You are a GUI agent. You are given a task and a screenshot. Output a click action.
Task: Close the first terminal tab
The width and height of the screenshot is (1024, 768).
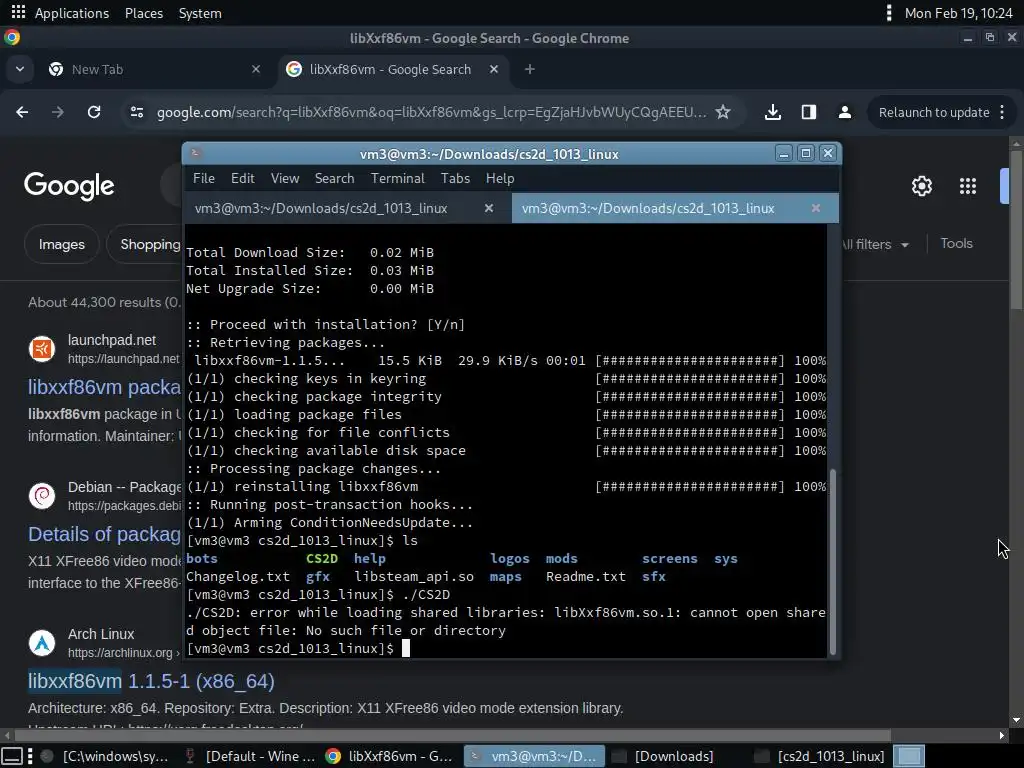tap(488, 208)
